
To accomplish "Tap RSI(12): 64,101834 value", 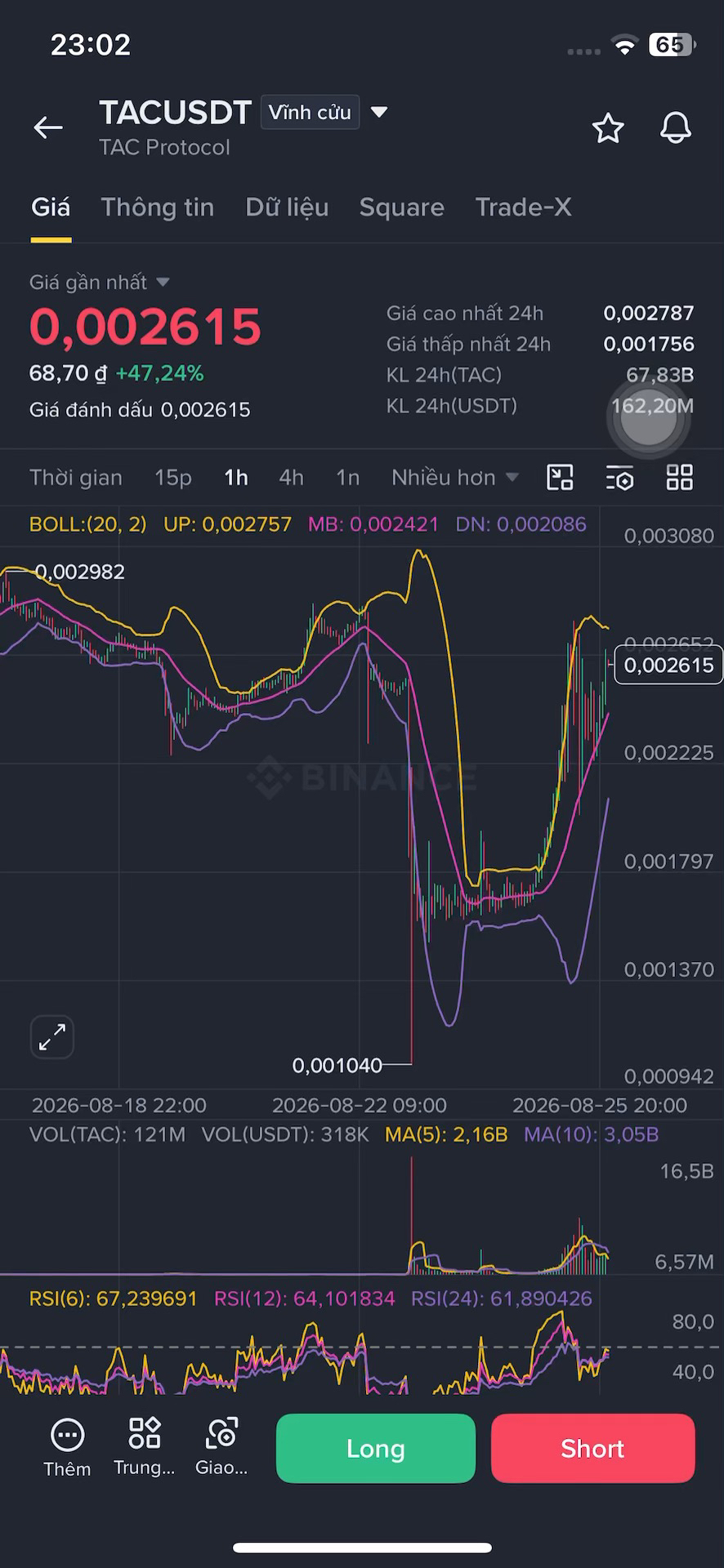I will click(x=305, y=1298).
